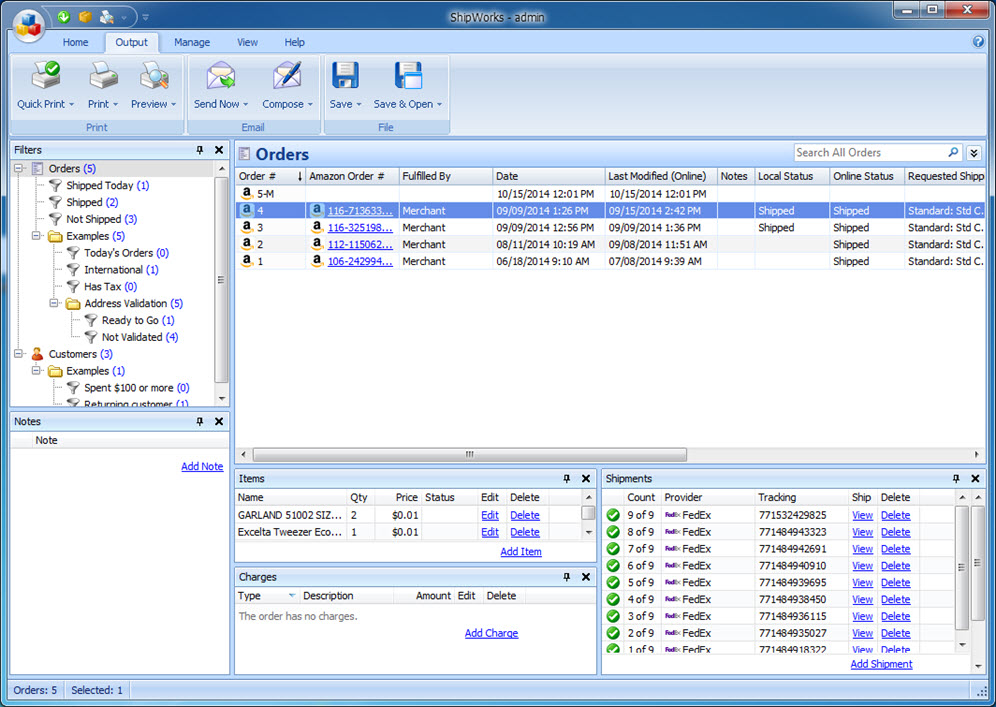Pin the Notes panel
Viewport: 996px width, 707px height.
pos(200,421)
